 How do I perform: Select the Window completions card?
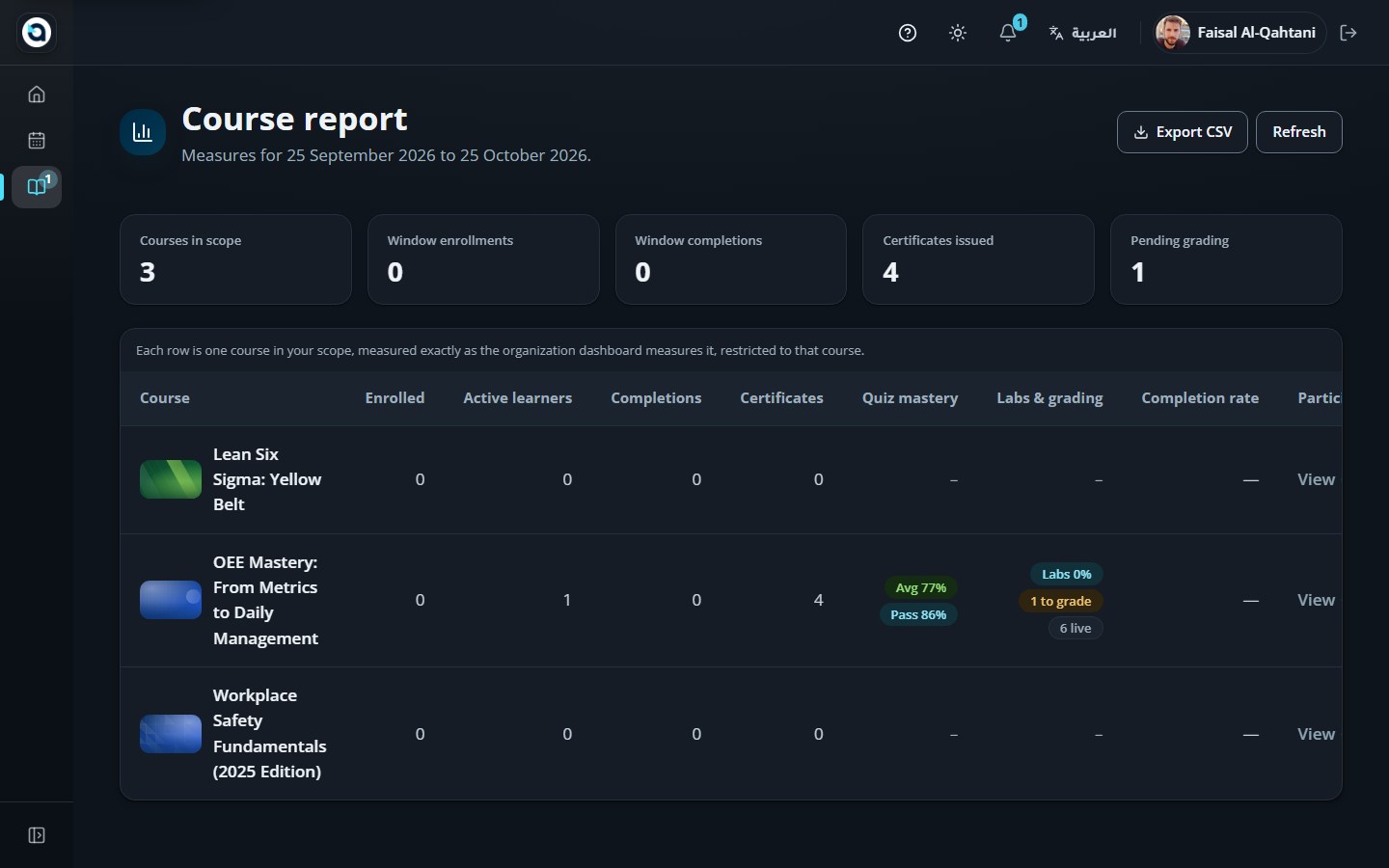click(731, 259)
